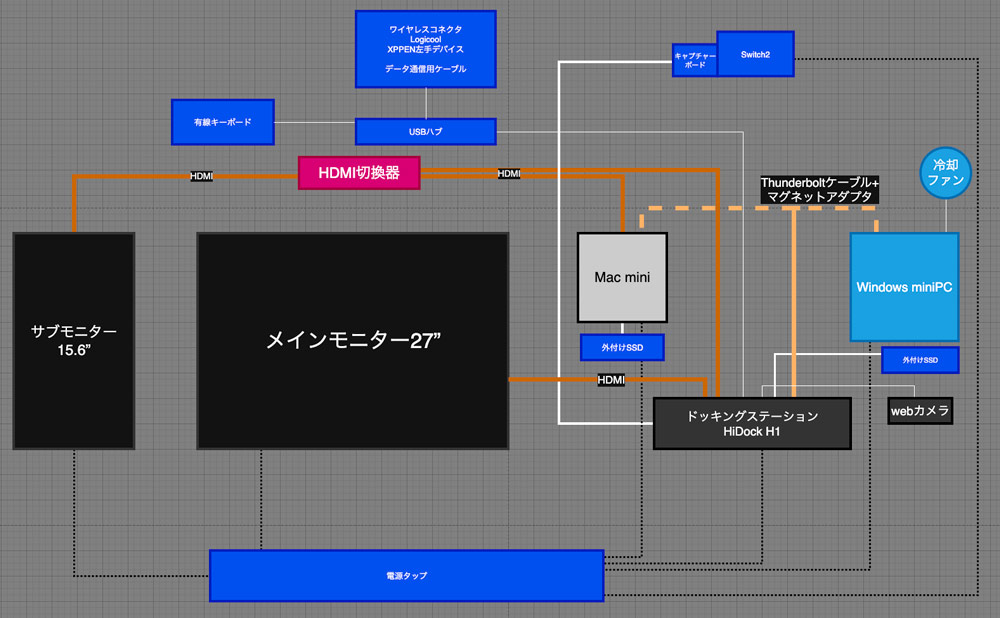The image size is (1000, 618).
Task: Select the HDMI label near HDMI切換器
Action: [x=201, y=174]
